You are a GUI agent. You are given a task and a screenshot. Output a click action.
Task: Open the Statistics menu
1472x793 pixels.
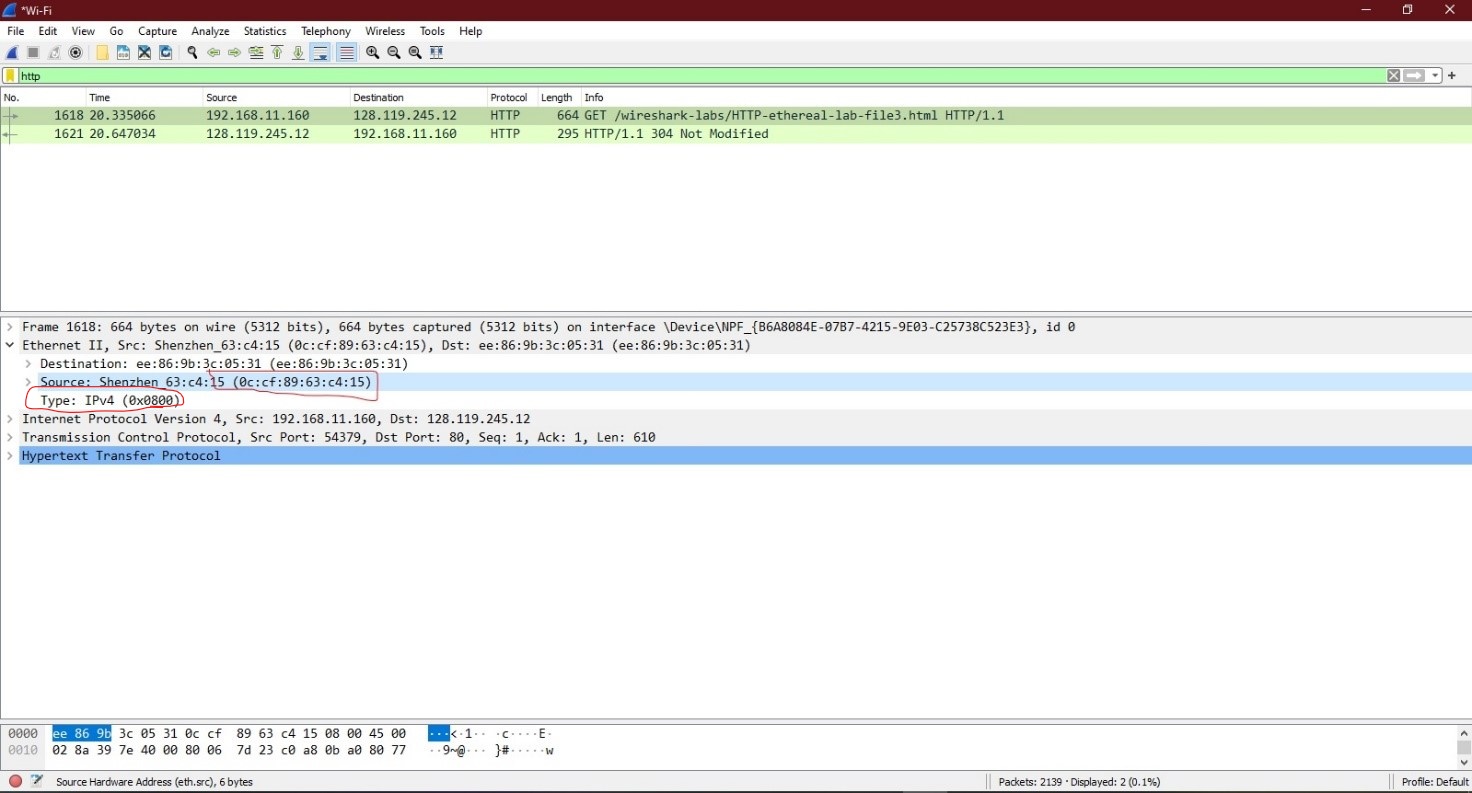pos(264,31)
